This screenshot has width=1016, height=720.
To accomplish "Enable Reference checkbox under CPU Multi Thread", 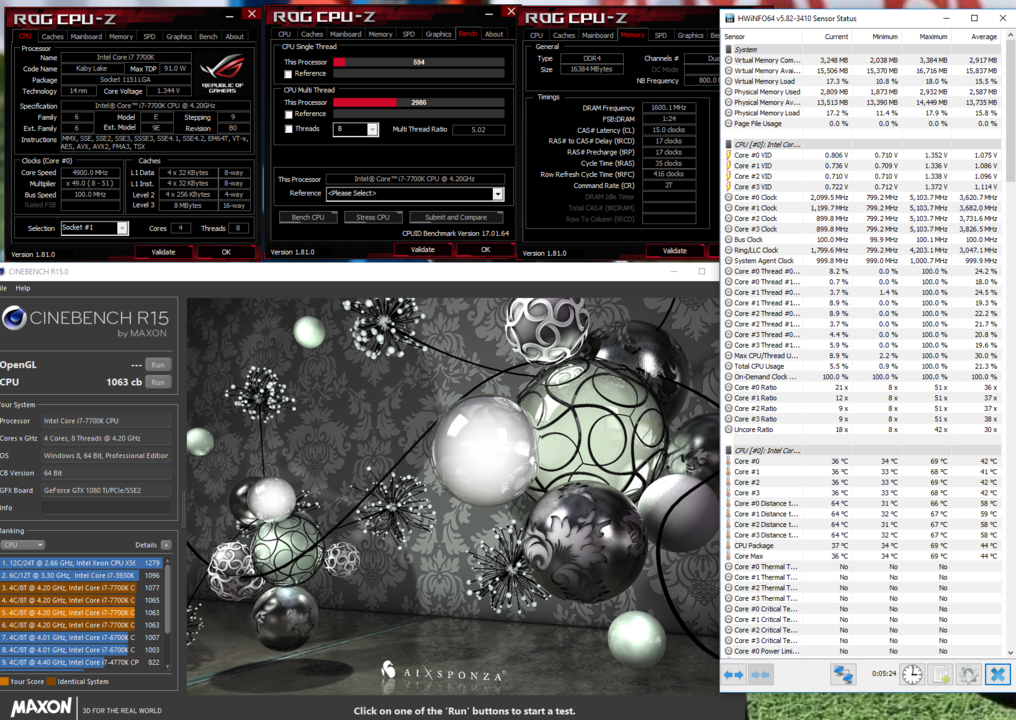I will click(x=288, y=115).
